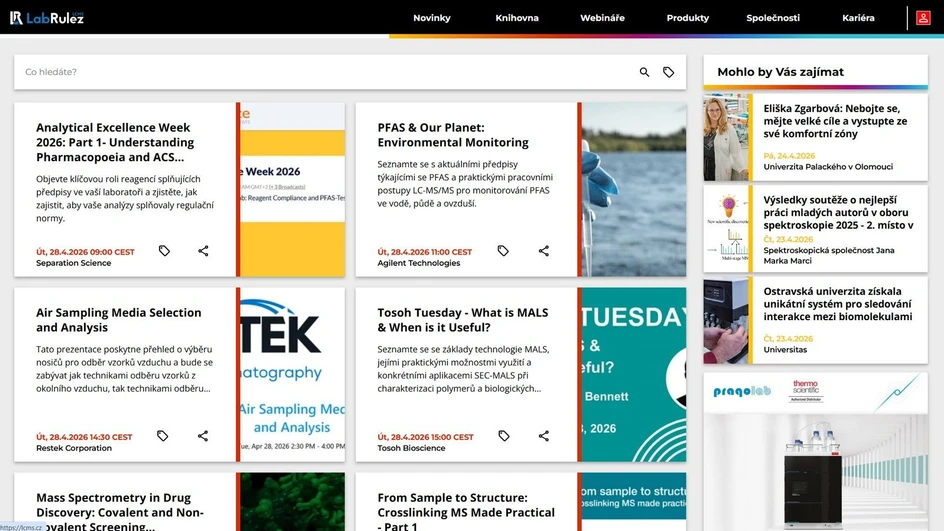Image resolution: width=944 pixels, height=531 pixels.
Task: Click the Restek Air Sampling card image
Action: [x=293, y=374]
